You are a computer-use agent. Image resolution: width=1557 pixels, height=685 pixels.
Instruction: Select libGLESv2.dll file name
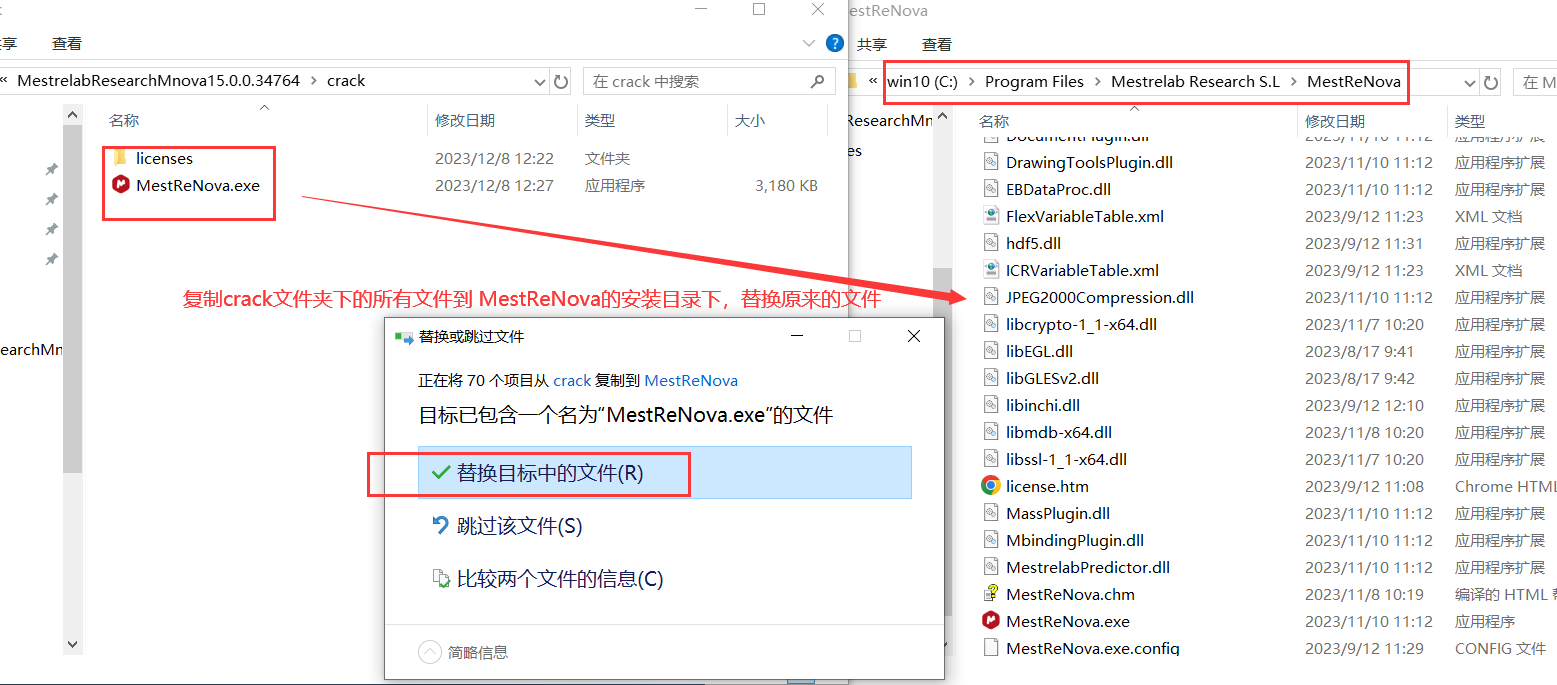pyautogui.click(x=1052, y=378)
